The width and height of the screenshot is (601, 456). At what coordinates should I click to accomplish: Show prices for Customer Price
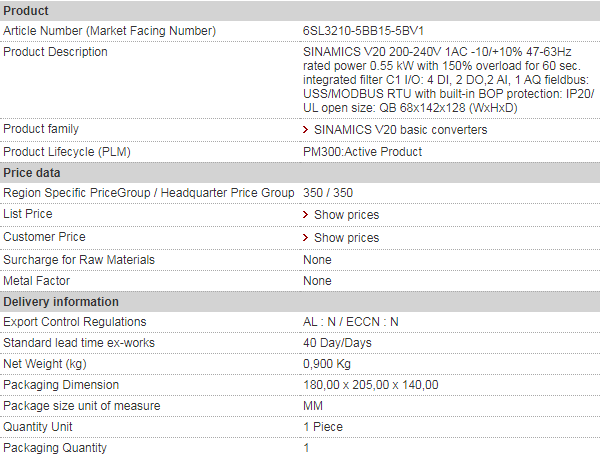pyautogui.click(x=346, y=238)
